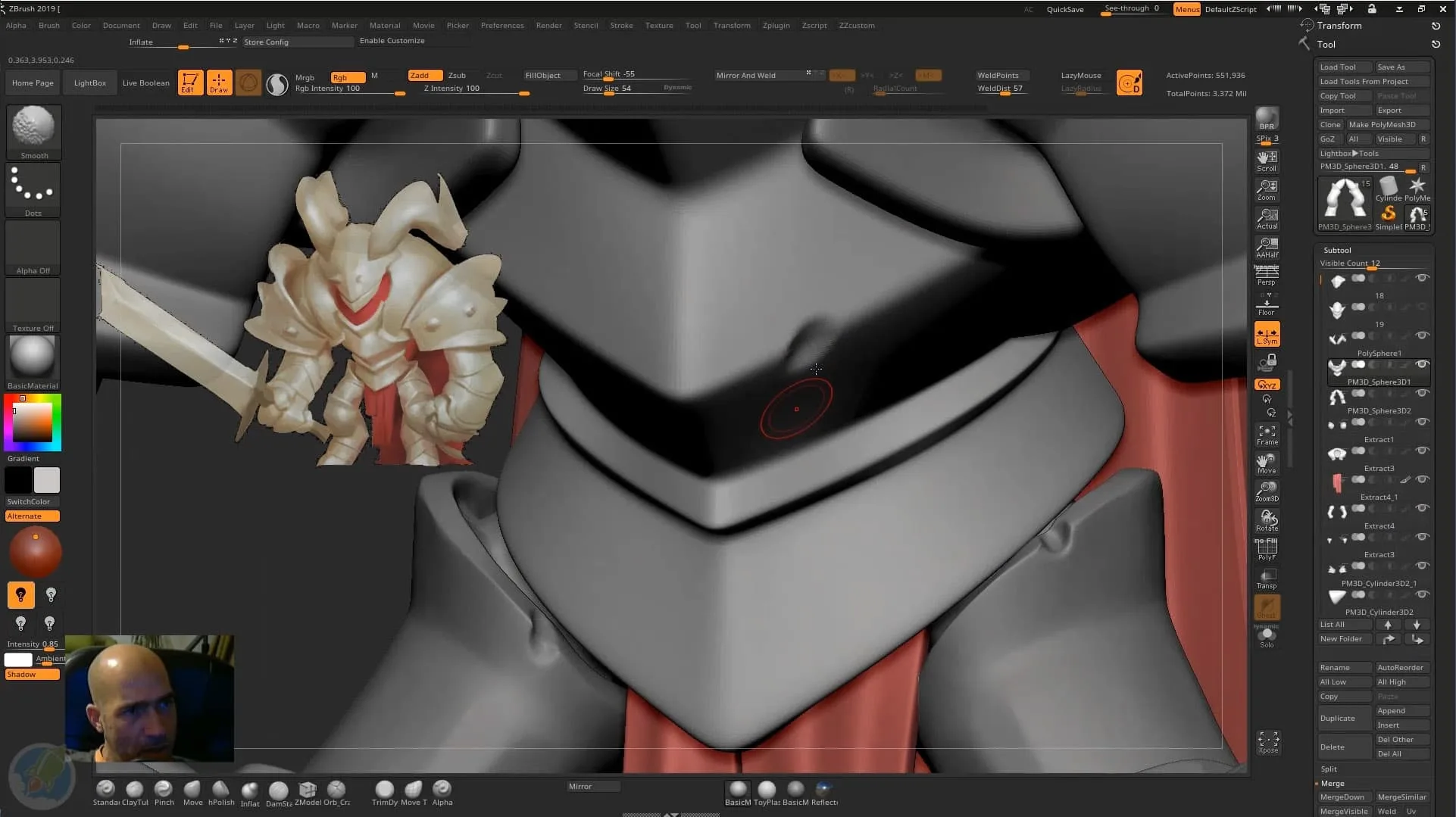Open the Texture menu

click(x=658, y=25)
